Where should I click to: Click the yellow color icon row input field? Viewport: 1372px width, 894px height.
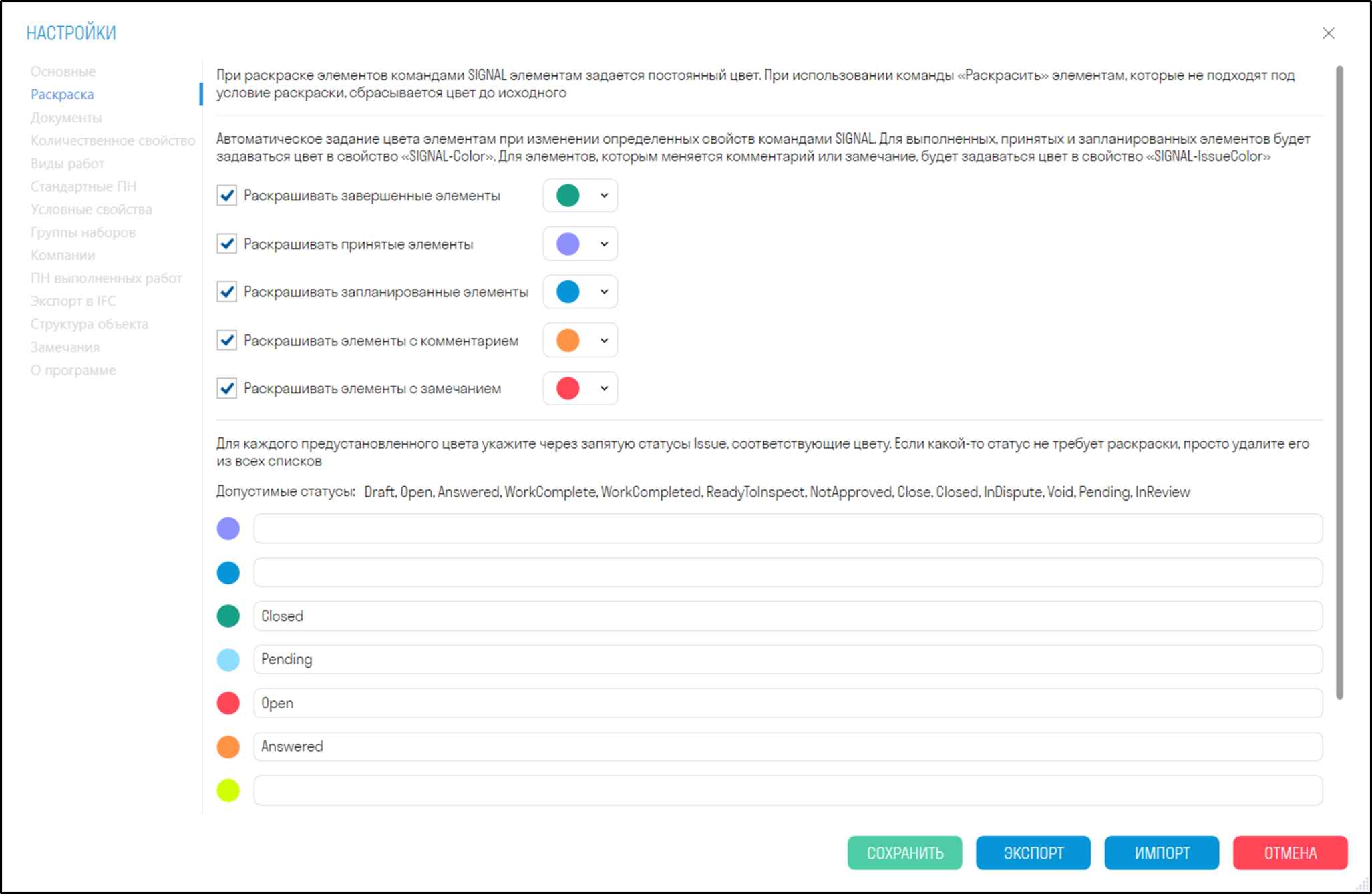point(790,789)
